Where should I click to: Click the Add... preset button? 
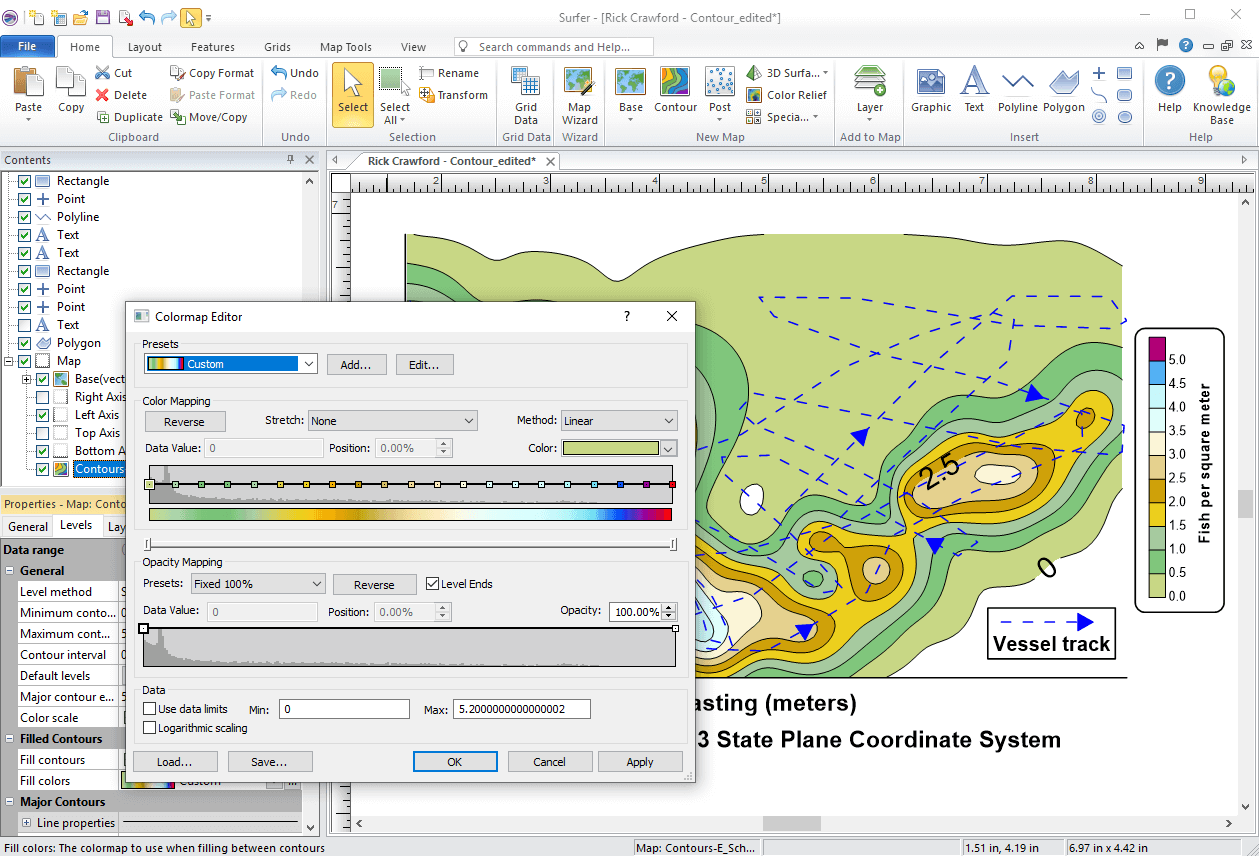(x=356, y=365)
